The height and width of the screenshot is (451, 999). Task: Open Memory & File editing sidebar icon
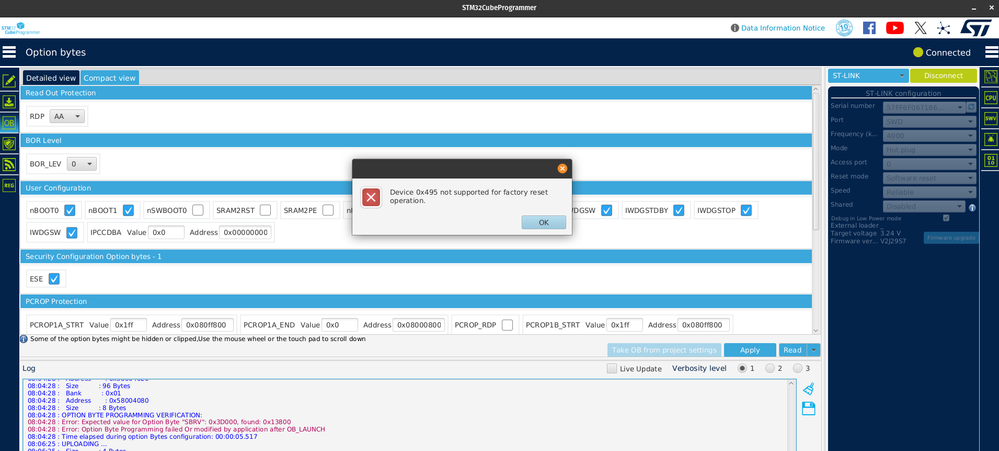tap(9, 81)
